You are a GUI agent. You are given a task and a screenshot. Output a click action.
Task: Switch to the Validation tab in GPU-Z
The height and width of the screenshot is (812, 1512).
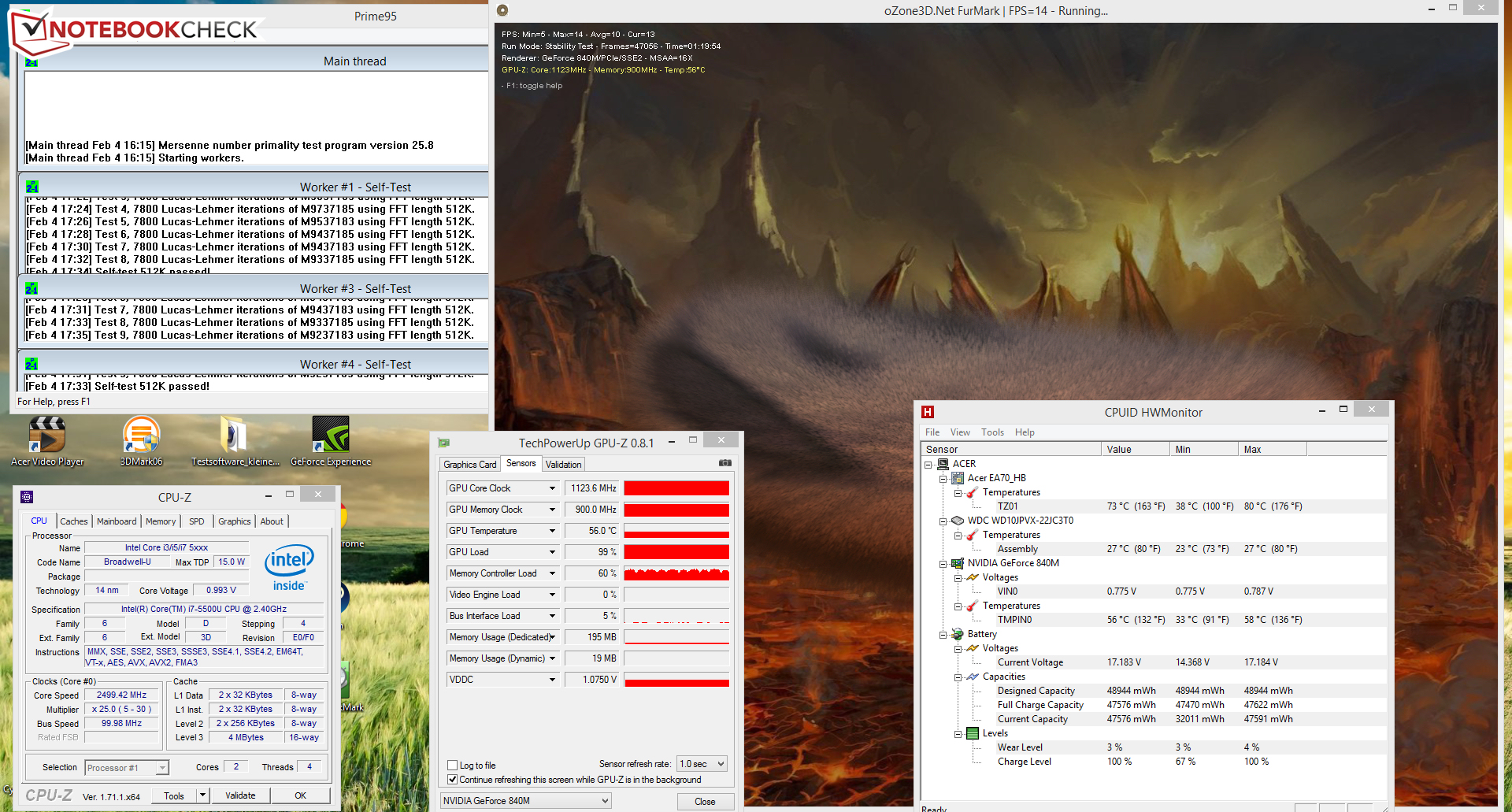pos(564,465)
